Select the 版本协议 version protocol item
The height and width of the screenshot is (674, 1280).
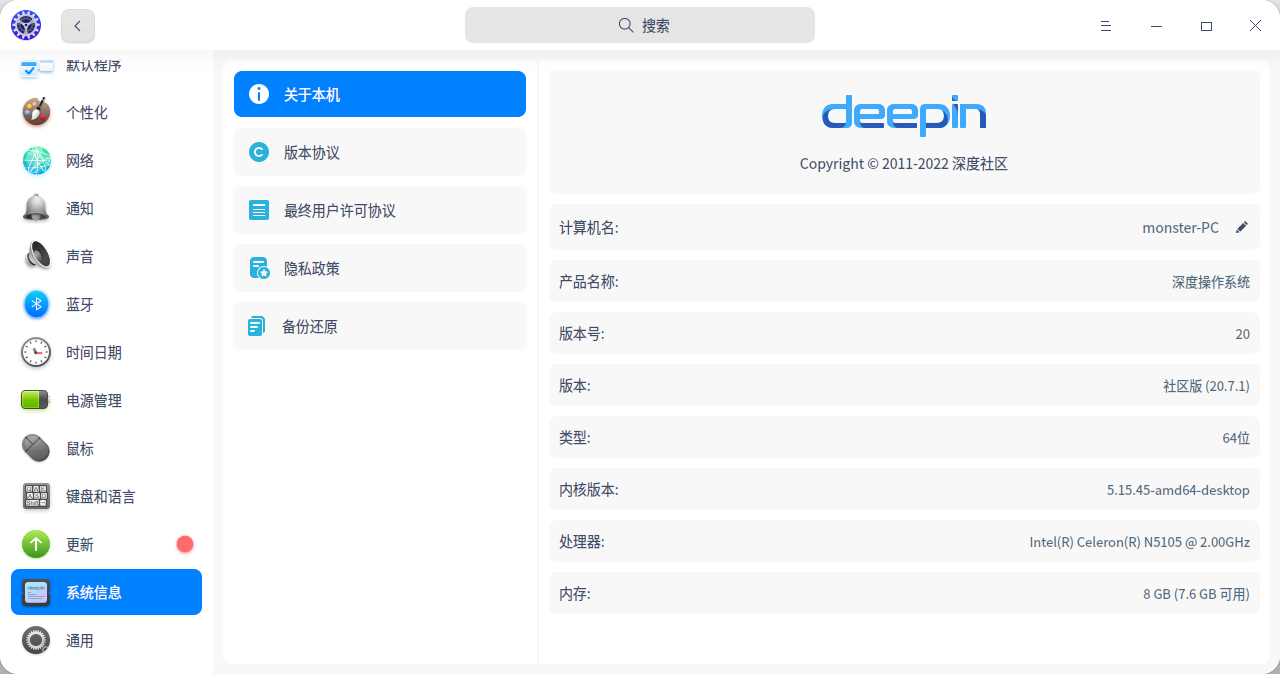pos(379,152)
